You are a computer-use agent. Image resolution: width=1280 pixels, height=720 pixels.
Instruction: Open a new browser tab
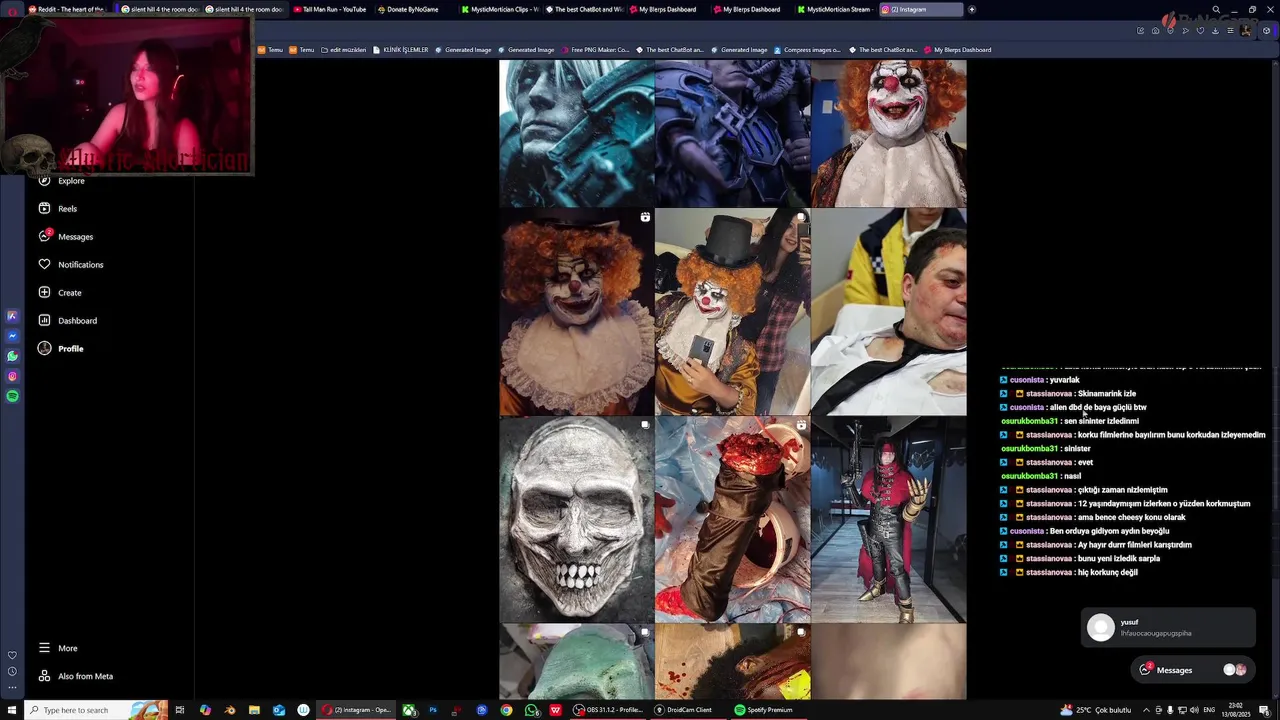click(972, 9)
